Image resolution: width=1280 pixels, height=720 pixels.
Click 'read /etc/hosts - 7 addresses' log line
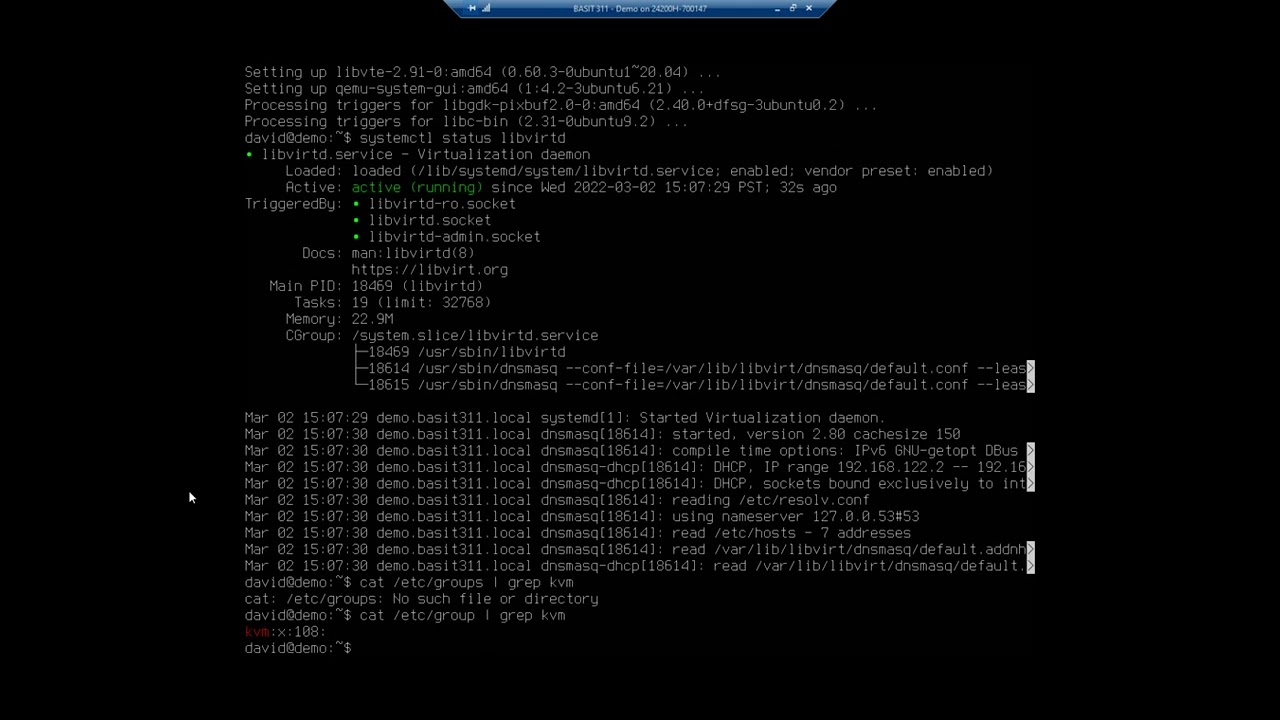578,533
